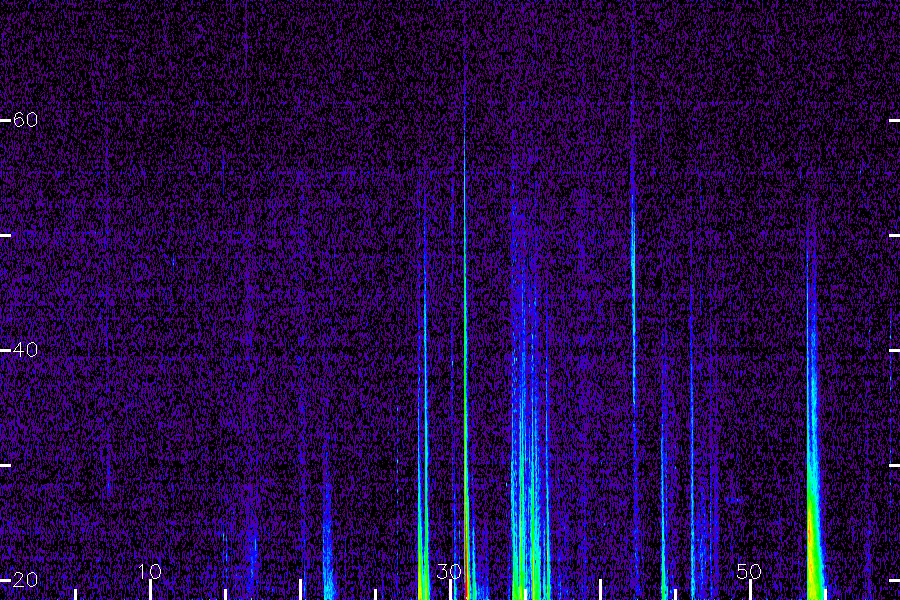Click the "60" label on the vertical axis
The width and height of the screenshot is (900, 600).
coord(25,119)
